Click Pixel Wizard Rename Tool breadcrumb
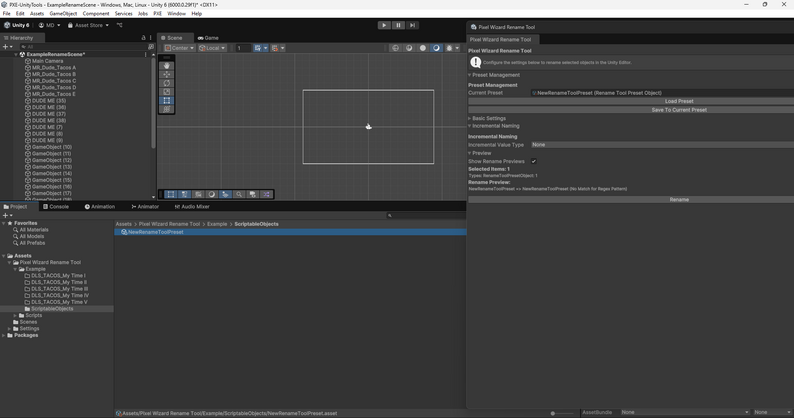794x418 pixels. coord(169,224)
